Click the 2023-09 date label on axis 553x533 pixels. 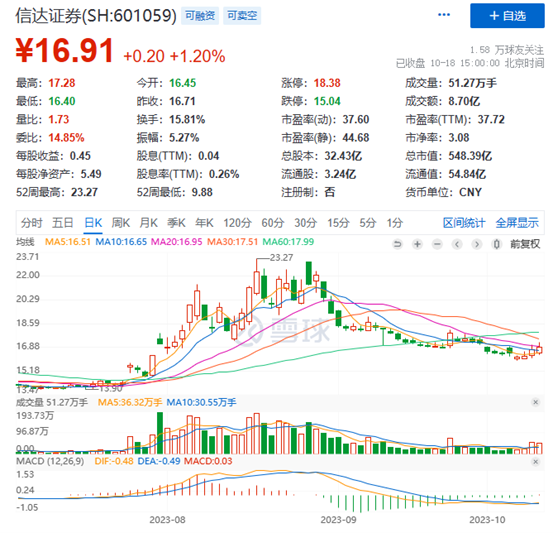click(x=339, y=520)
